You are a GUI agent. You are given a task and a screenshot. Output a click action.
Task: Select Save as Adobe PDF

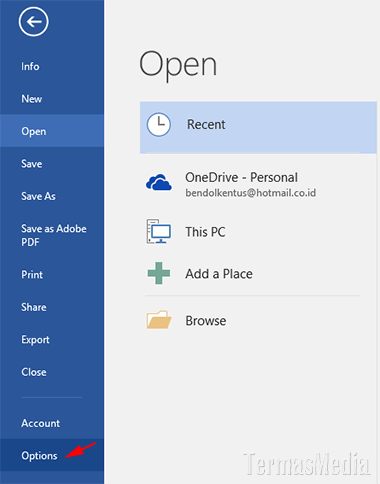(52, 235)
